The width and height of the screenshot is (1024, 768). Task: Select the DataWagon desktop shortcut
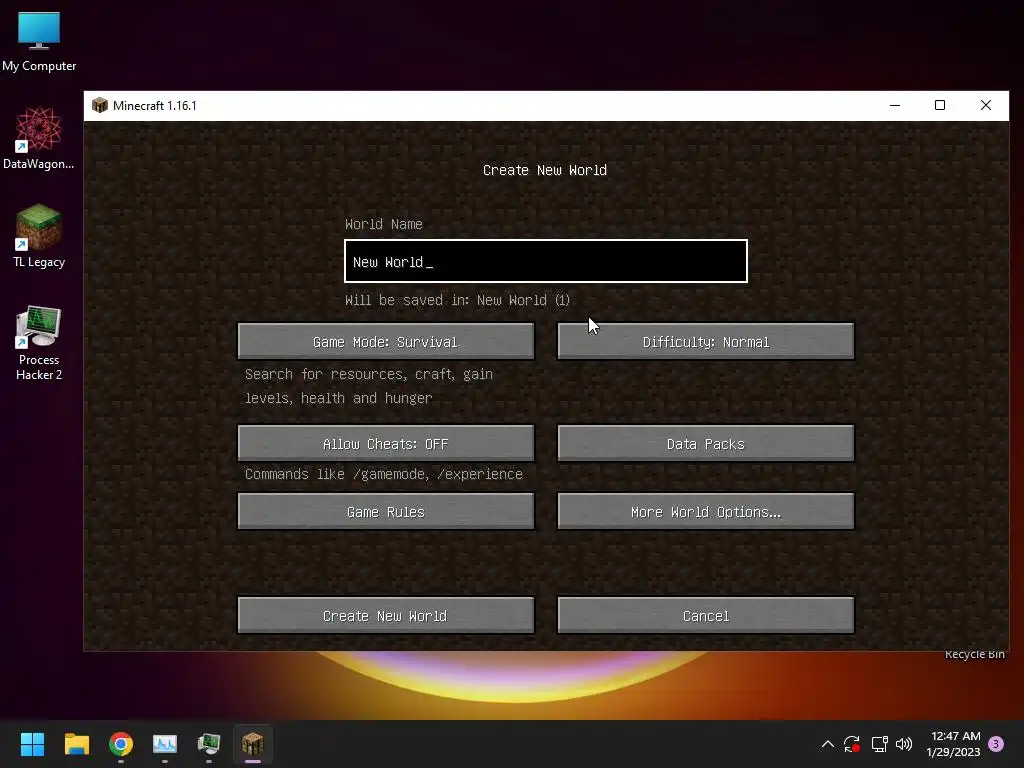point(39,138)
